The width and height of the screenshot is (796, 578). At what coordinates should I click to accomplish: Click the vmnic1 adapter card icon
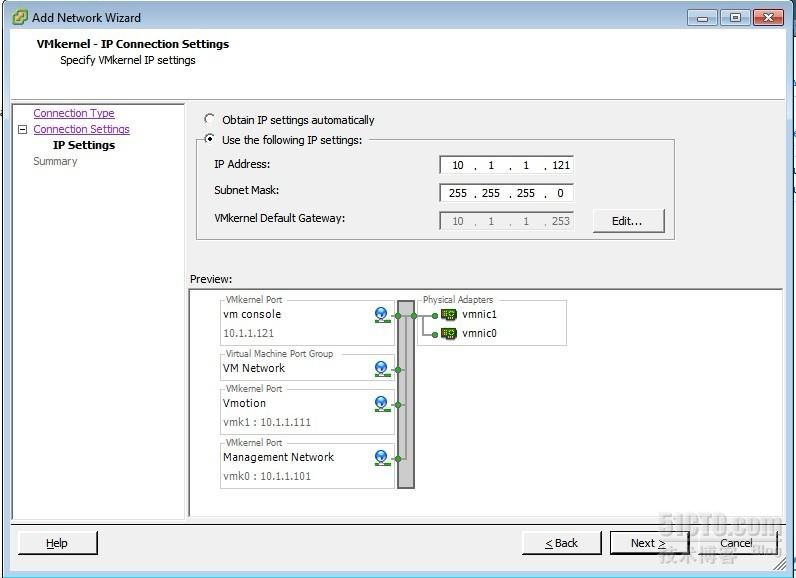pyautogui.click(x=449, y=315)
